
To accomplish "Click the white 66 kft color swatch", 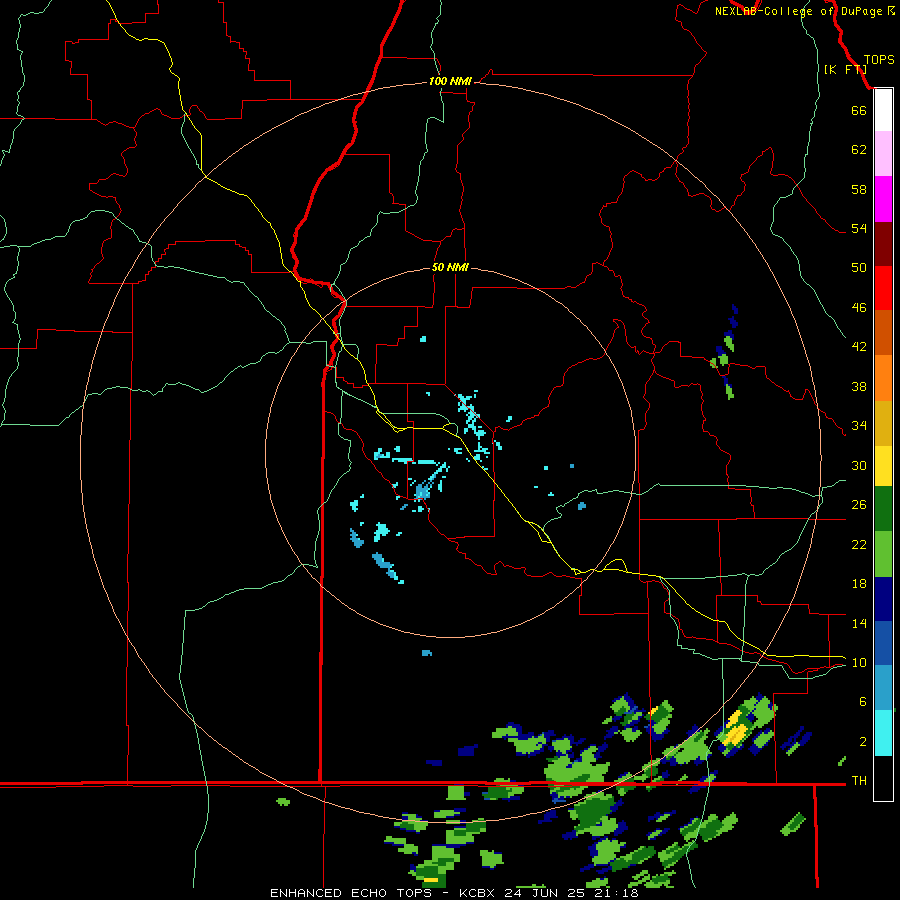I will click(883, 111).
